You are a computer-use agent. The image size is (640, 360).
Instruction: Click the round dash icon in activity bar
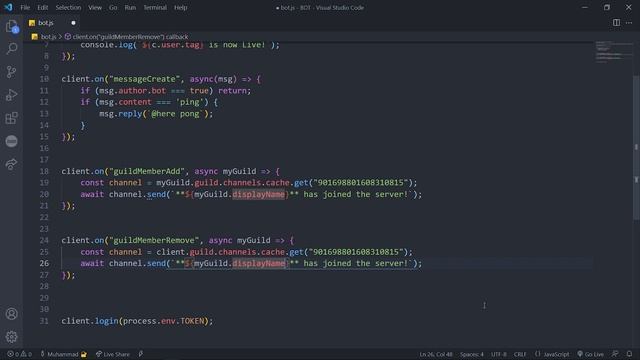point(11,141)
